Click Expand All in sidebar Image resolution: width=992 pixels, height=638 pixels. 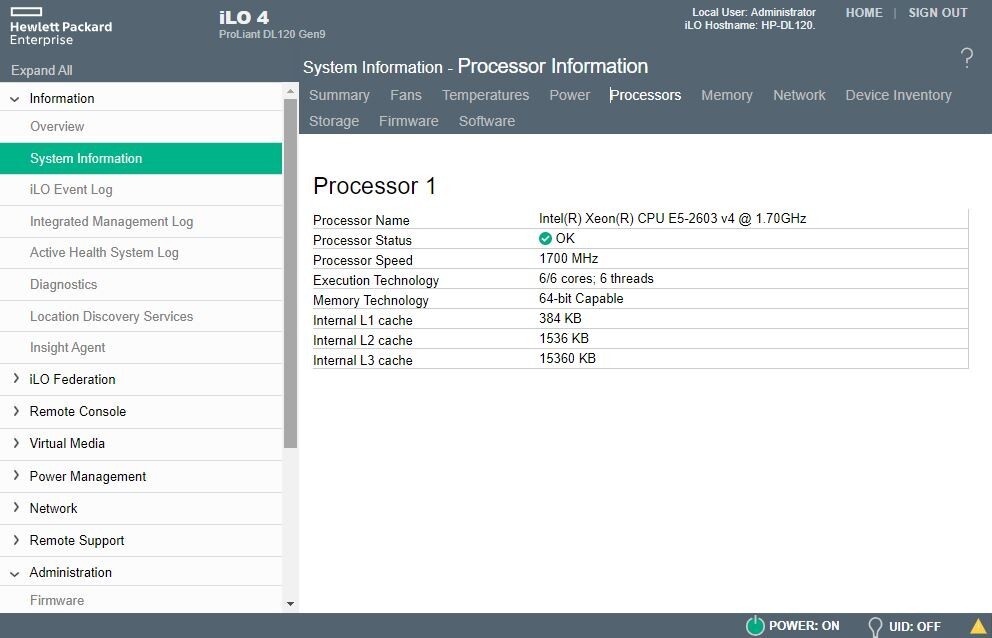point(42,70)
